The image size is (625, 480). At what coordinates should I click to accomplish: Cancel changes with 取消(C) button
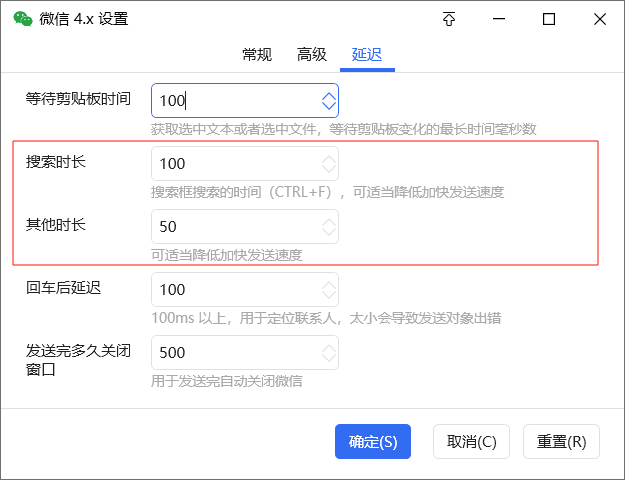(x=471, y=441)
